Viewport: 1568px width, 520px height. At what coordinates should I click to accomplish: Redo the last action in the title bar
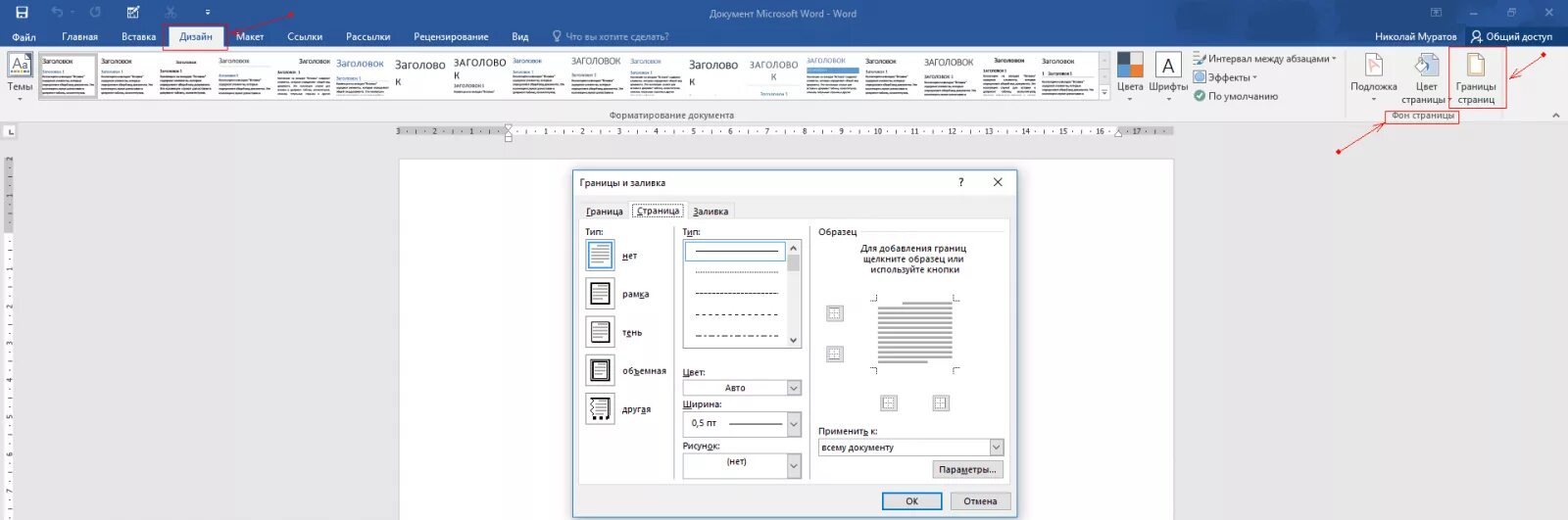click(95, 13)
